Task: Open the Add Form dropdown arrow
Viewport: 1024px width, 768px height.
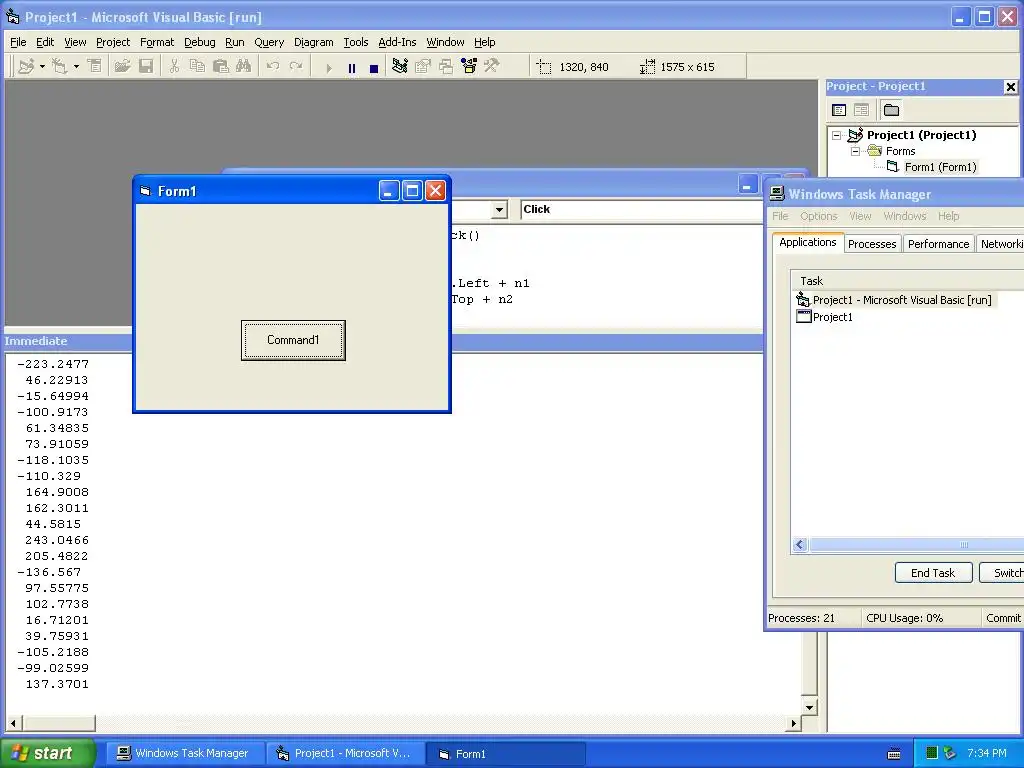Action: 76,67
